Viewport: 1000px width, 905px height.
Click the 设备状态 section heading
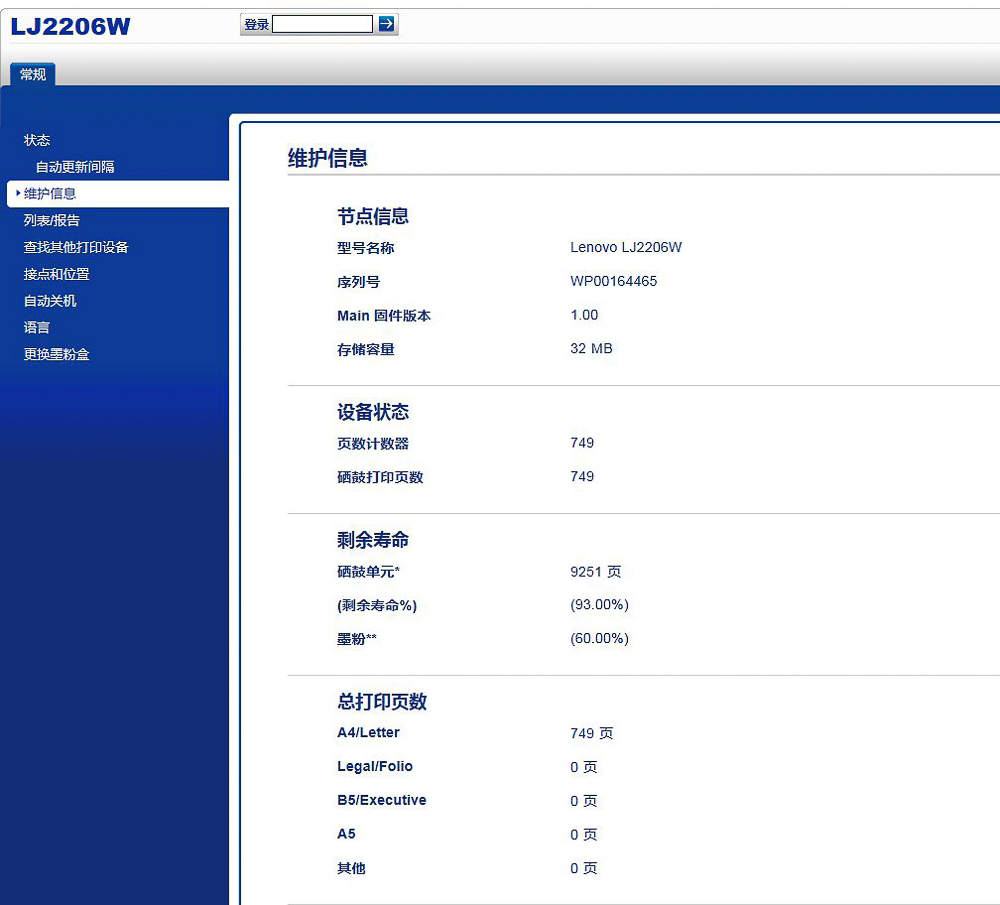tap(373, 411)
